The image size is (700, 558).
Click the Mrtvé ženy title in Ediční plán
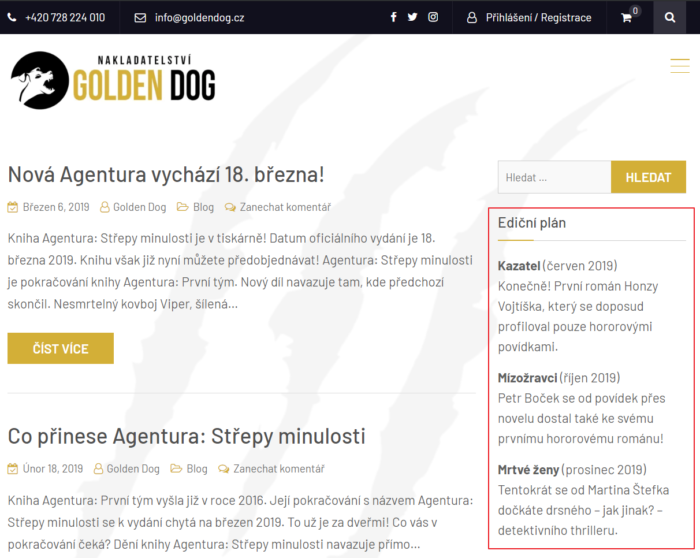[x=529, y=470]
